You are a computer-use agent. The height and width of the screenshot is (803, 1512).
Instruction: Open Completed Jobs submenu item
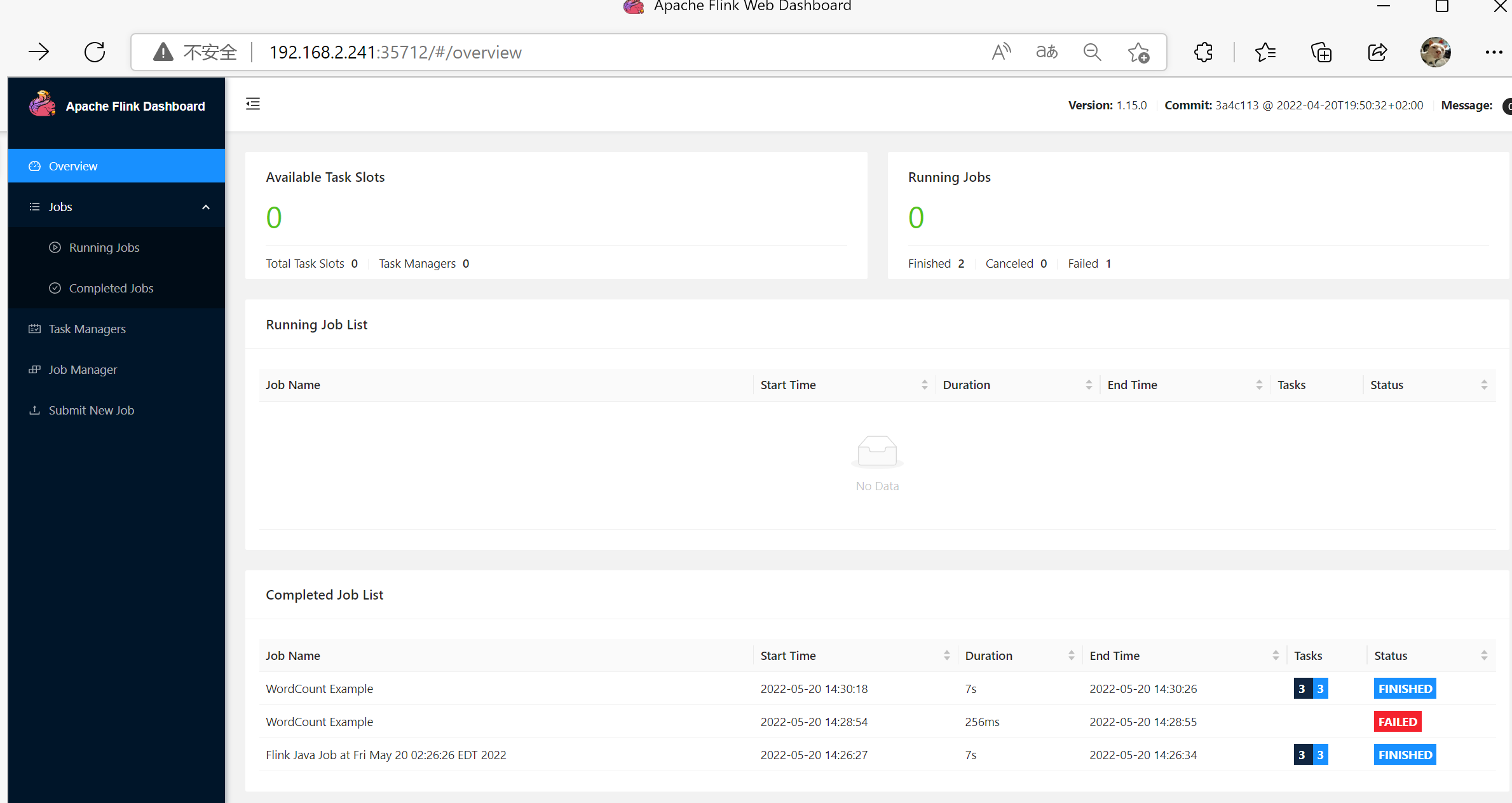click(x=111, y=289)
